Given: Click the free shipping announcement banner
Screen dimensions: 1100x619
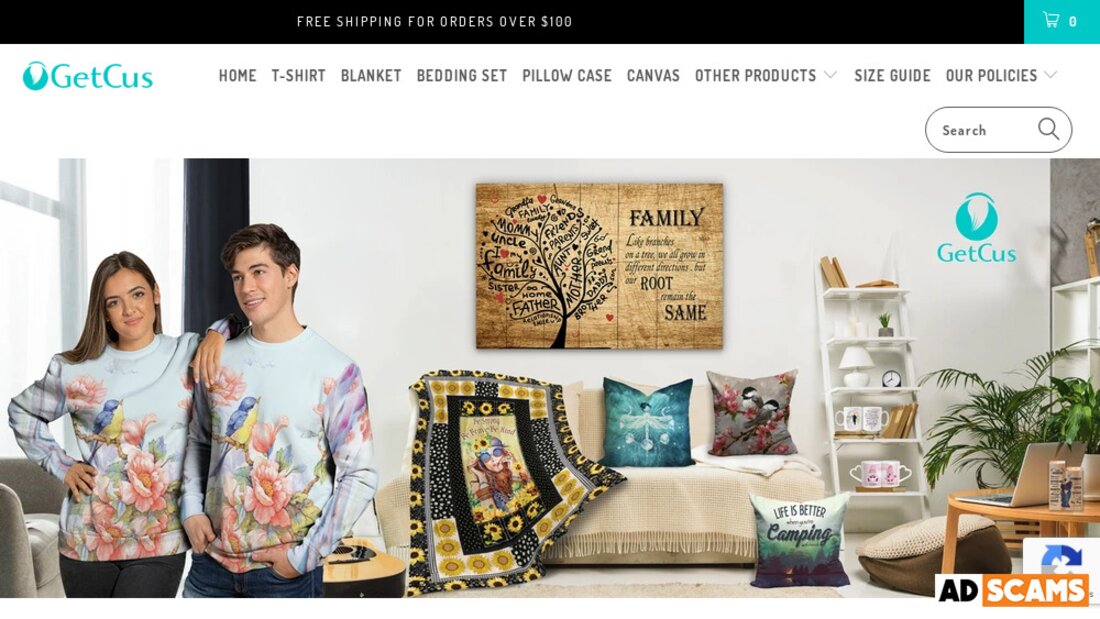Looking at the screenshot, I should [x=434, y=22].
